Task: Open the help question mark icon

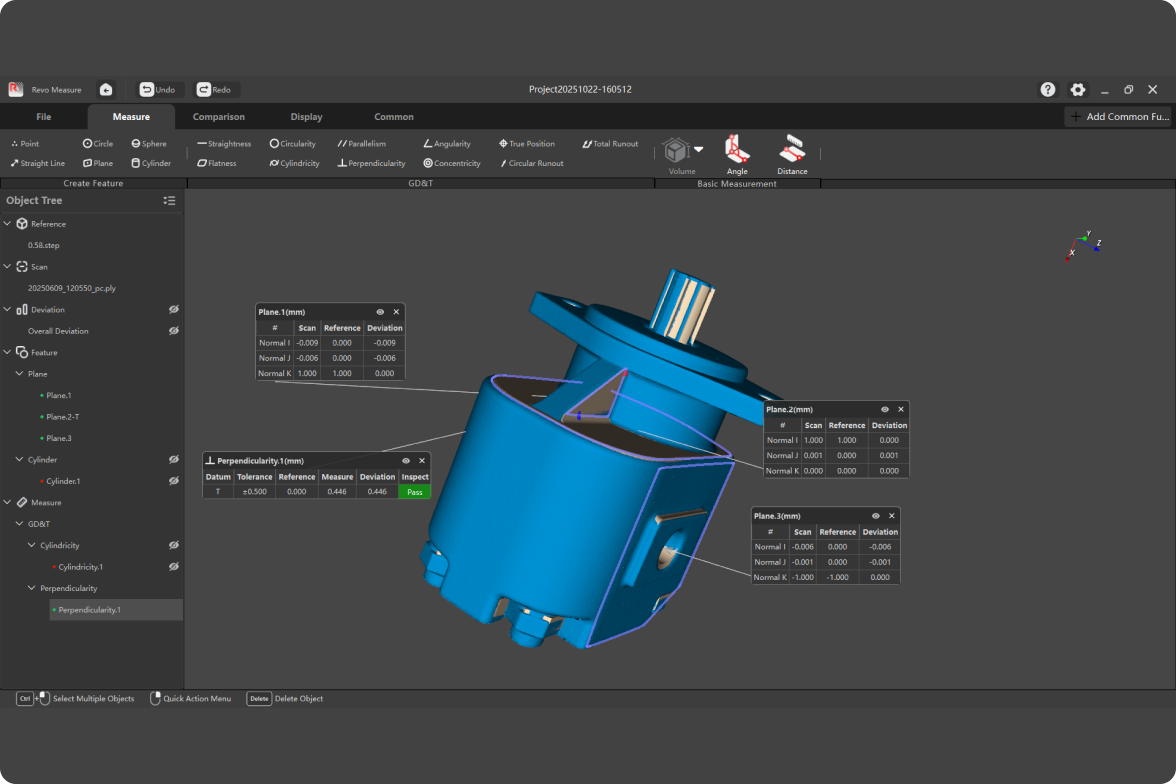Action: [x=1048, y=89]
